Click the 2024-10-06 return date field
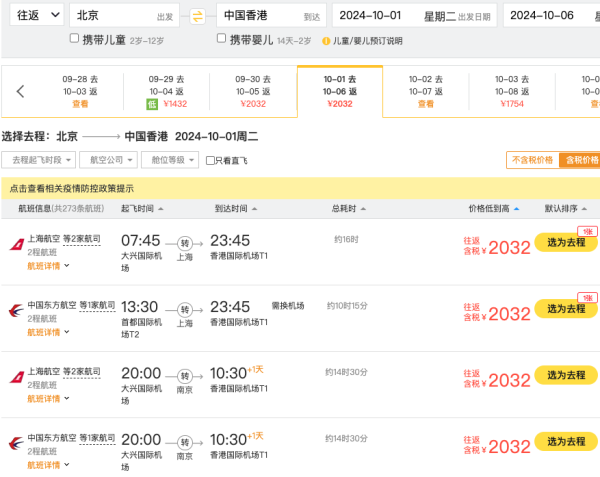600x477 pixels. coord(551,15)
